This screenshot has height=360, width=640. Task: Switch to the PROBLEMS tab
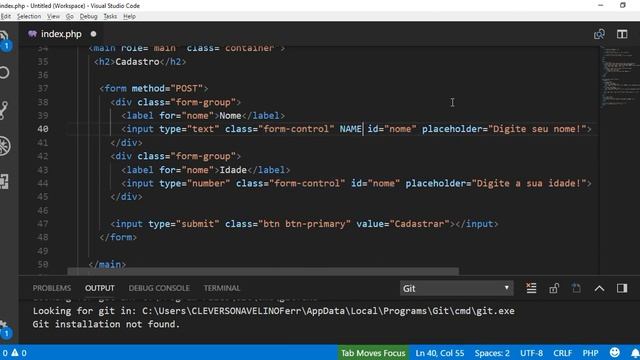point(52,288)
